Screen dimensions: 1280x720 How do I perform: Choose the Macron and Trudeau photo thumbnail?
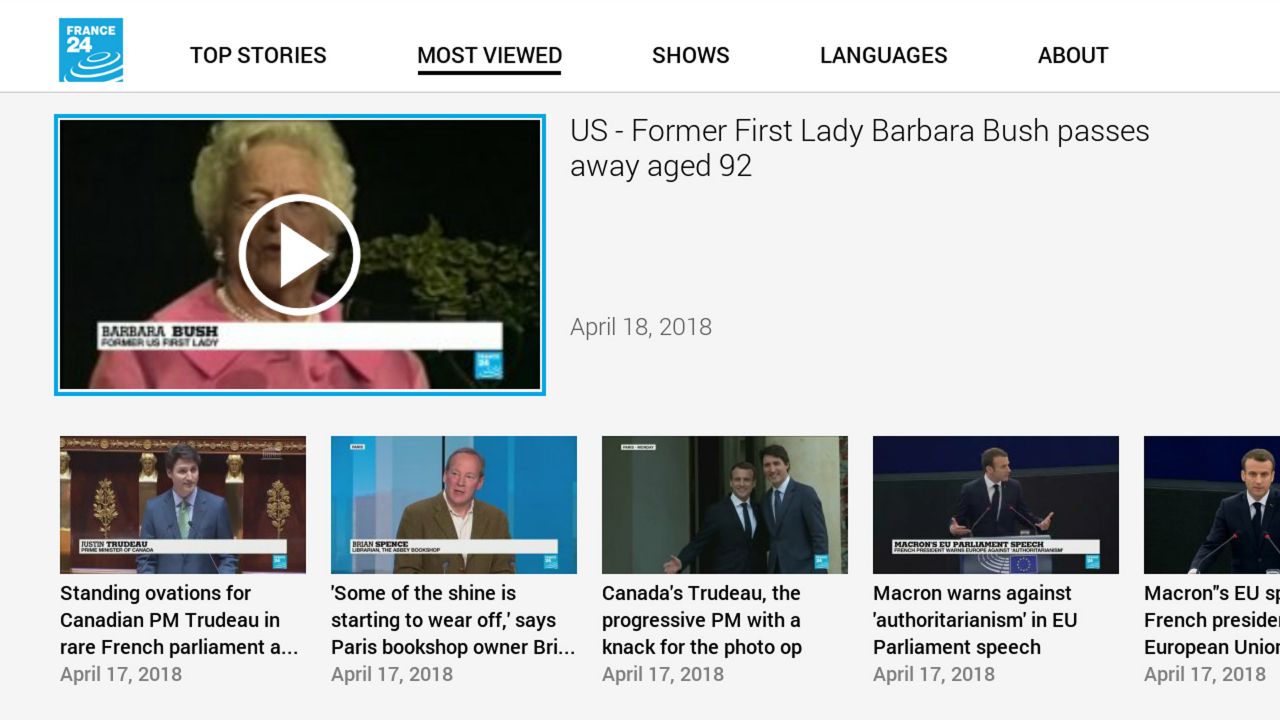(725, 505)
